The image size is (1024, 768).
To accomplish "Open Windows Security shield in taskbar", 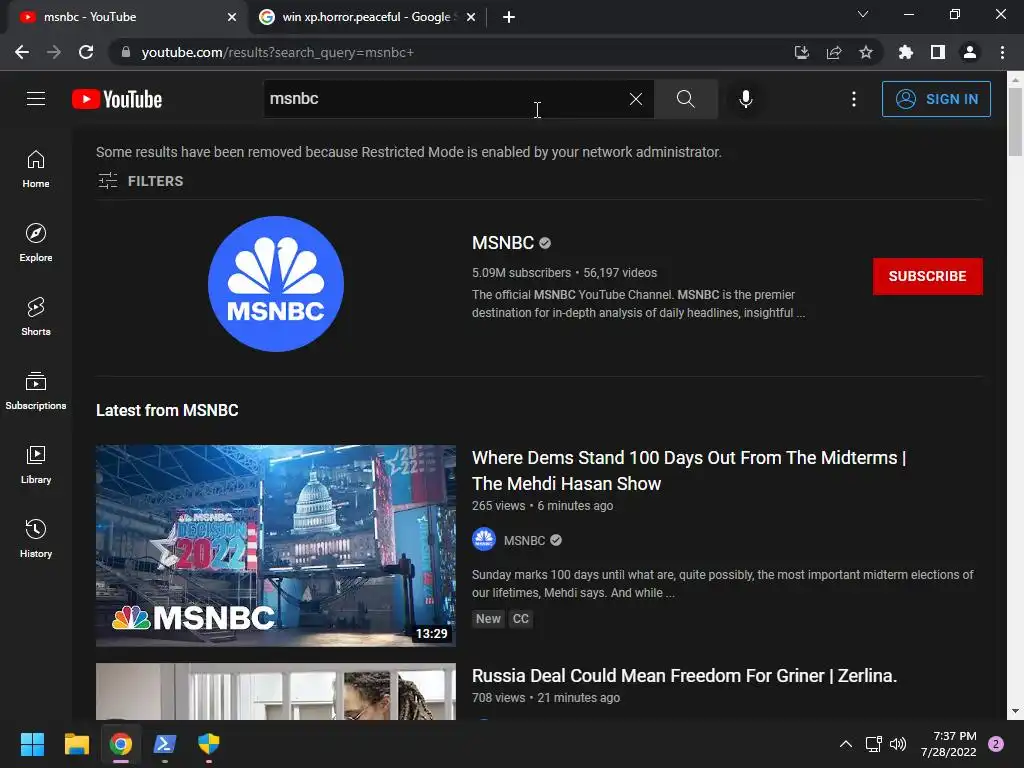I will click(209, 744).
